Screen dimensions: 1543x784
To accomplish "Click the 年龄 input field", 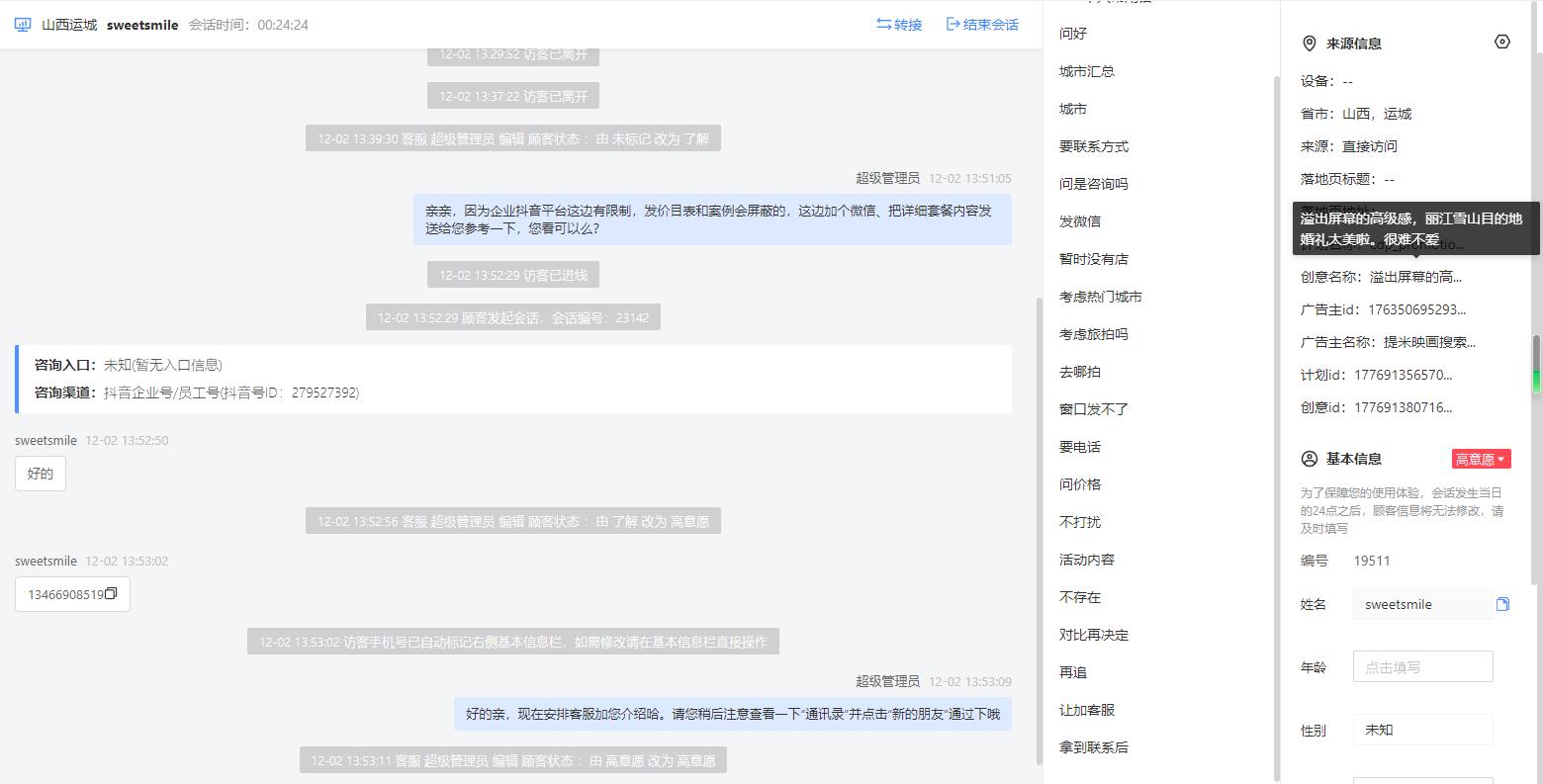I will [x=1422, y=667].
